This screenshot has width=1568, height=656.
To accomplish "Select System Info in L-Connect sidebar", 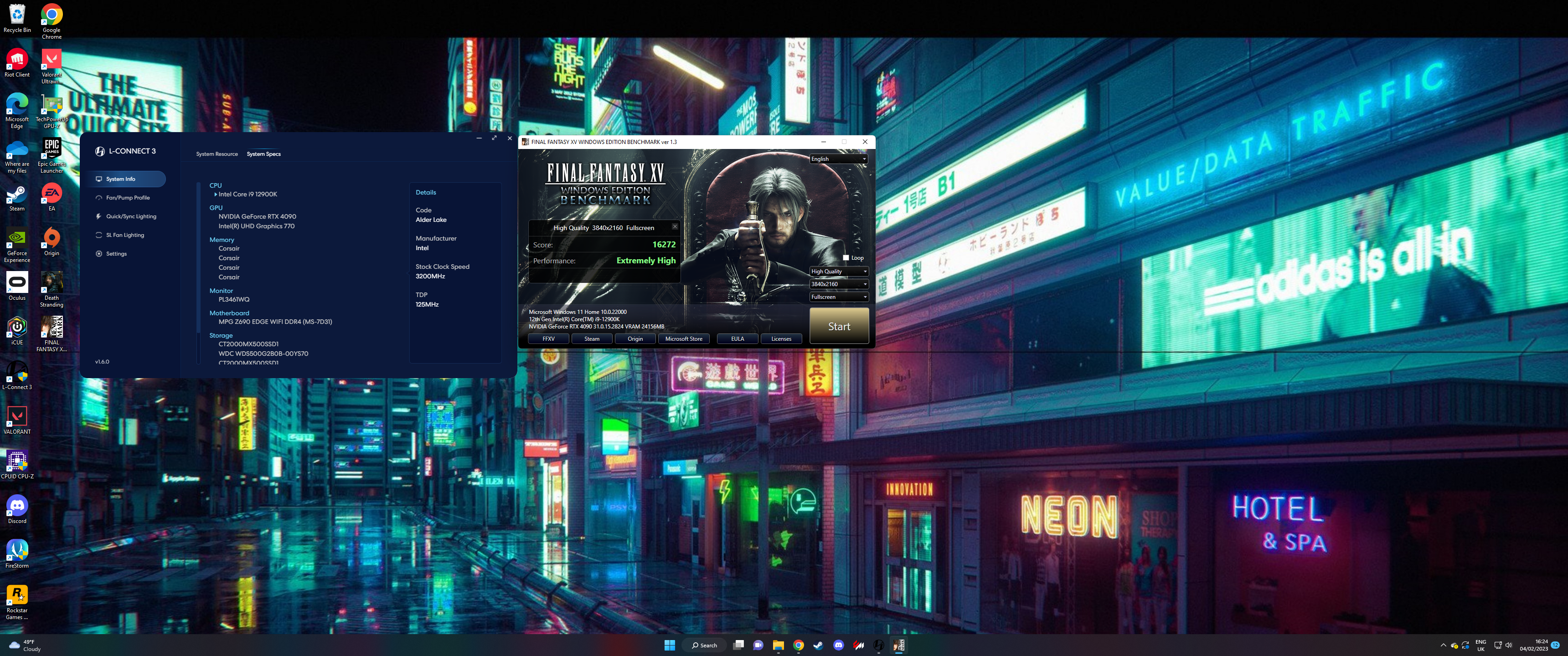I will 127,179.
